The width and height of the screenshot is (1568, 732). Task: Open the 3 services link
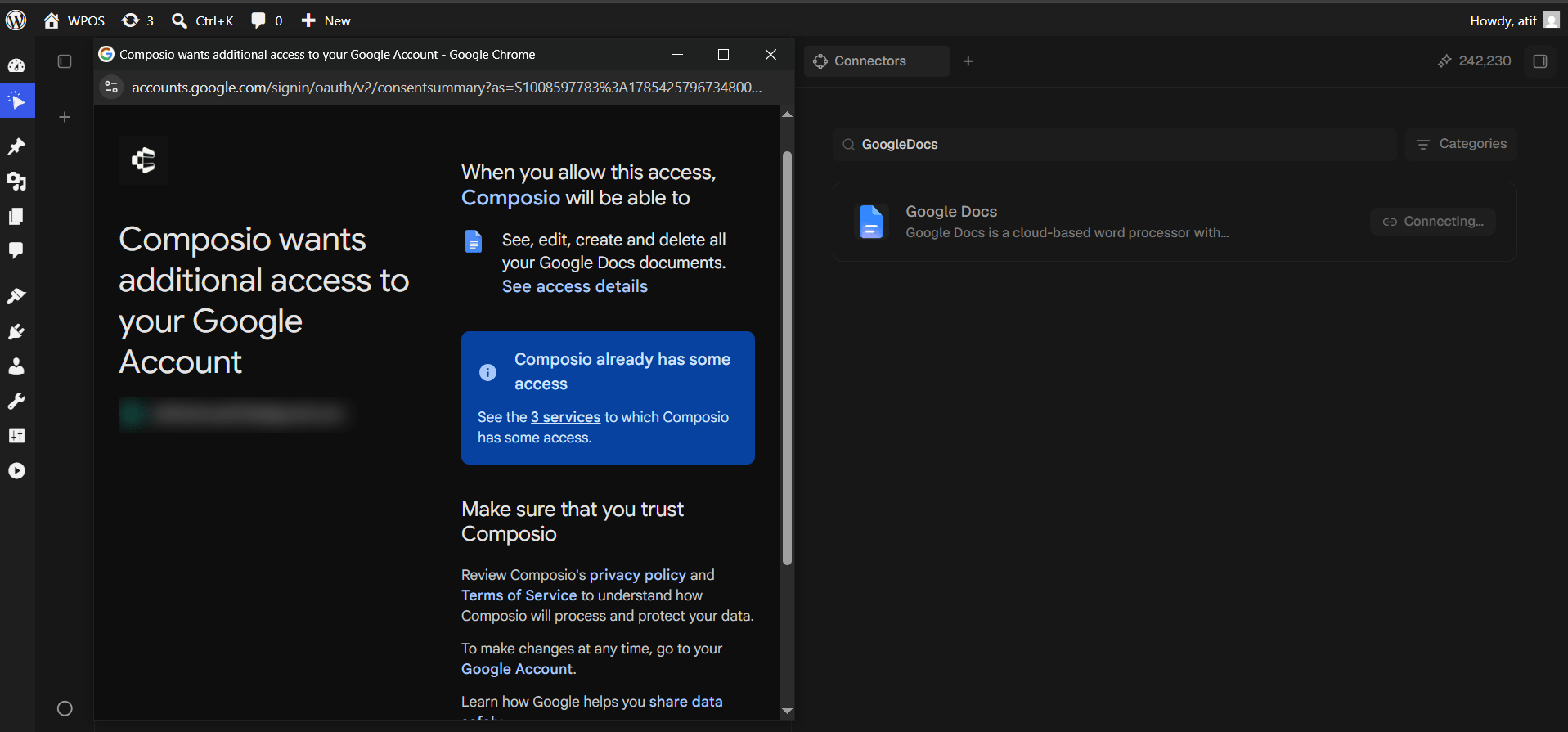(565, 417)
